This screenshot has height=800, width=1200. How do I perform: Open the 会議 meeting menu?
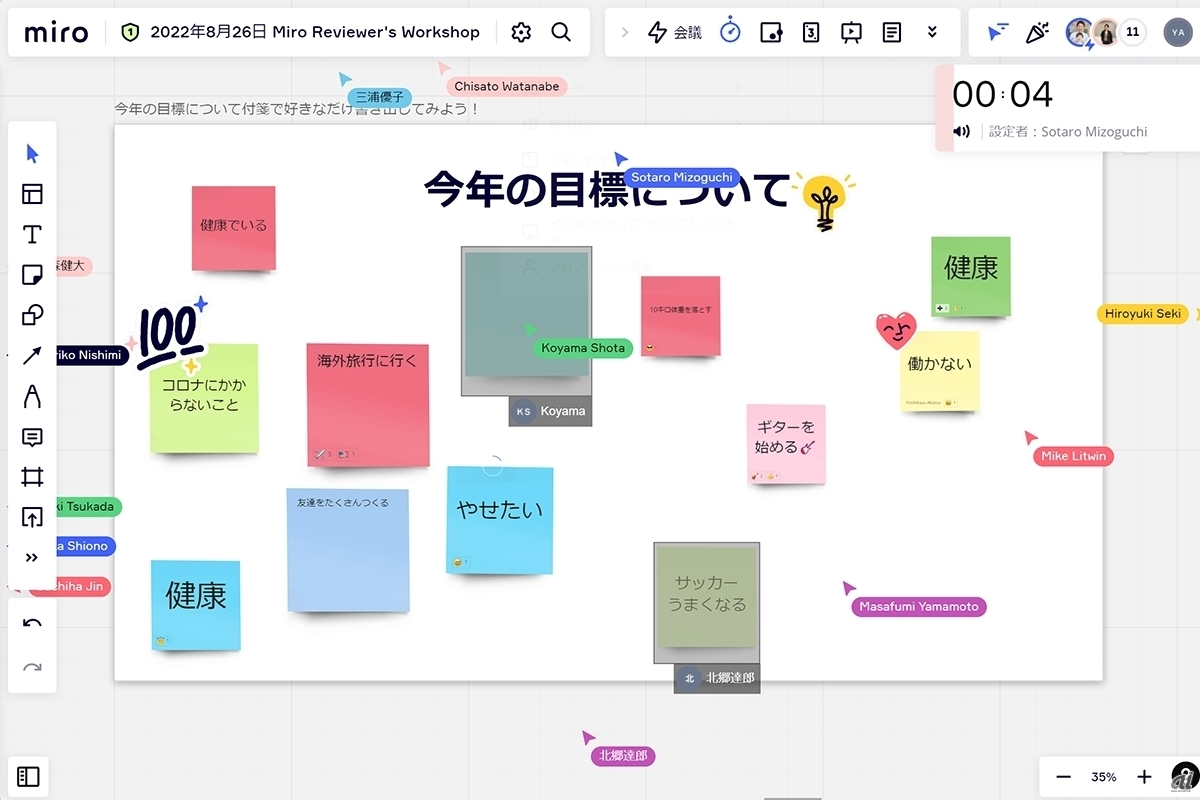[675, 32]
